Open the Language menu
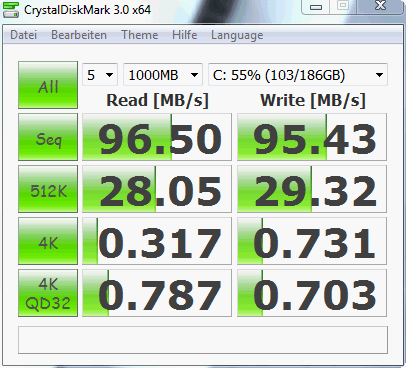The height and width of the screenshot is (368, 406). [237, 35]
